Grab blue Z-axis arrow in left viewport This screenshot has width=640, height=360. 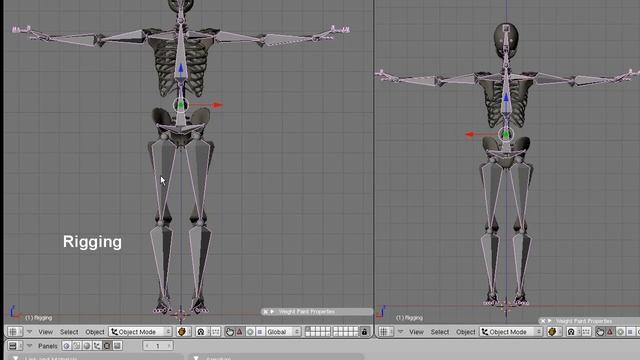click(x=181, y=69)
